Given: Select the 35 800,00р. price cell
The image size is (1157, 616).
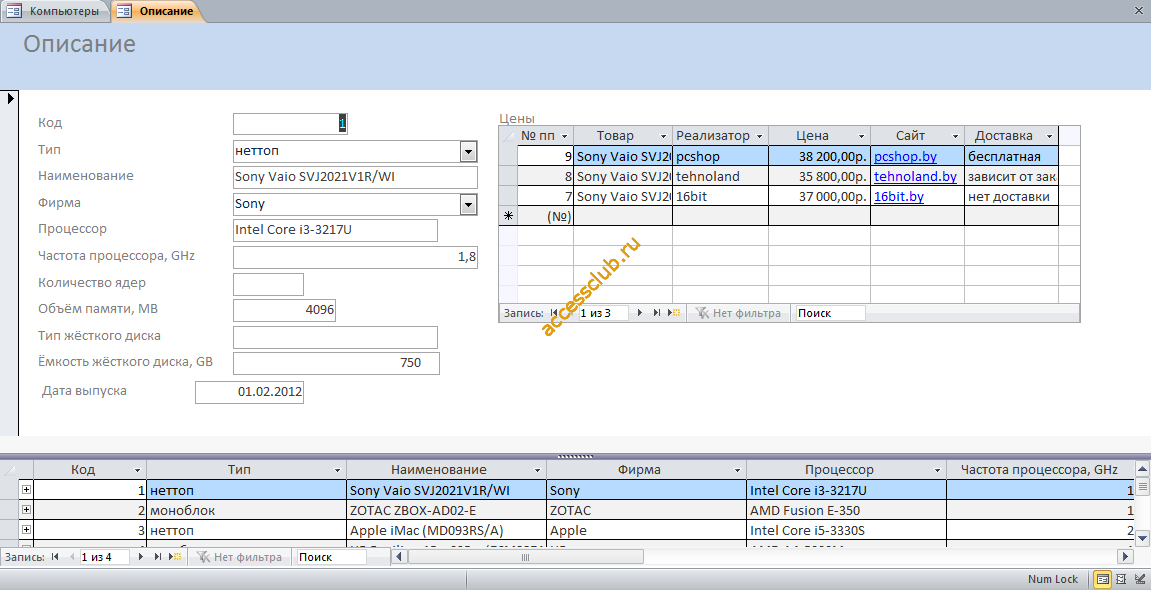Looking at the screenshot, I should click(820, 176).
